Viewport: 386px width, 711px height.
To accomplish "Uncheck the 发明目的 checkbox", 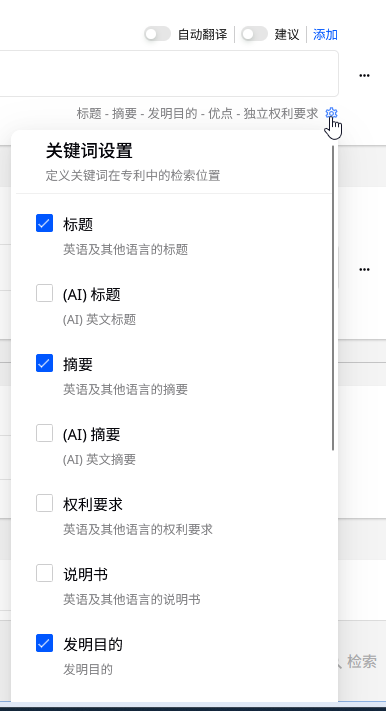I will [44, 643].
